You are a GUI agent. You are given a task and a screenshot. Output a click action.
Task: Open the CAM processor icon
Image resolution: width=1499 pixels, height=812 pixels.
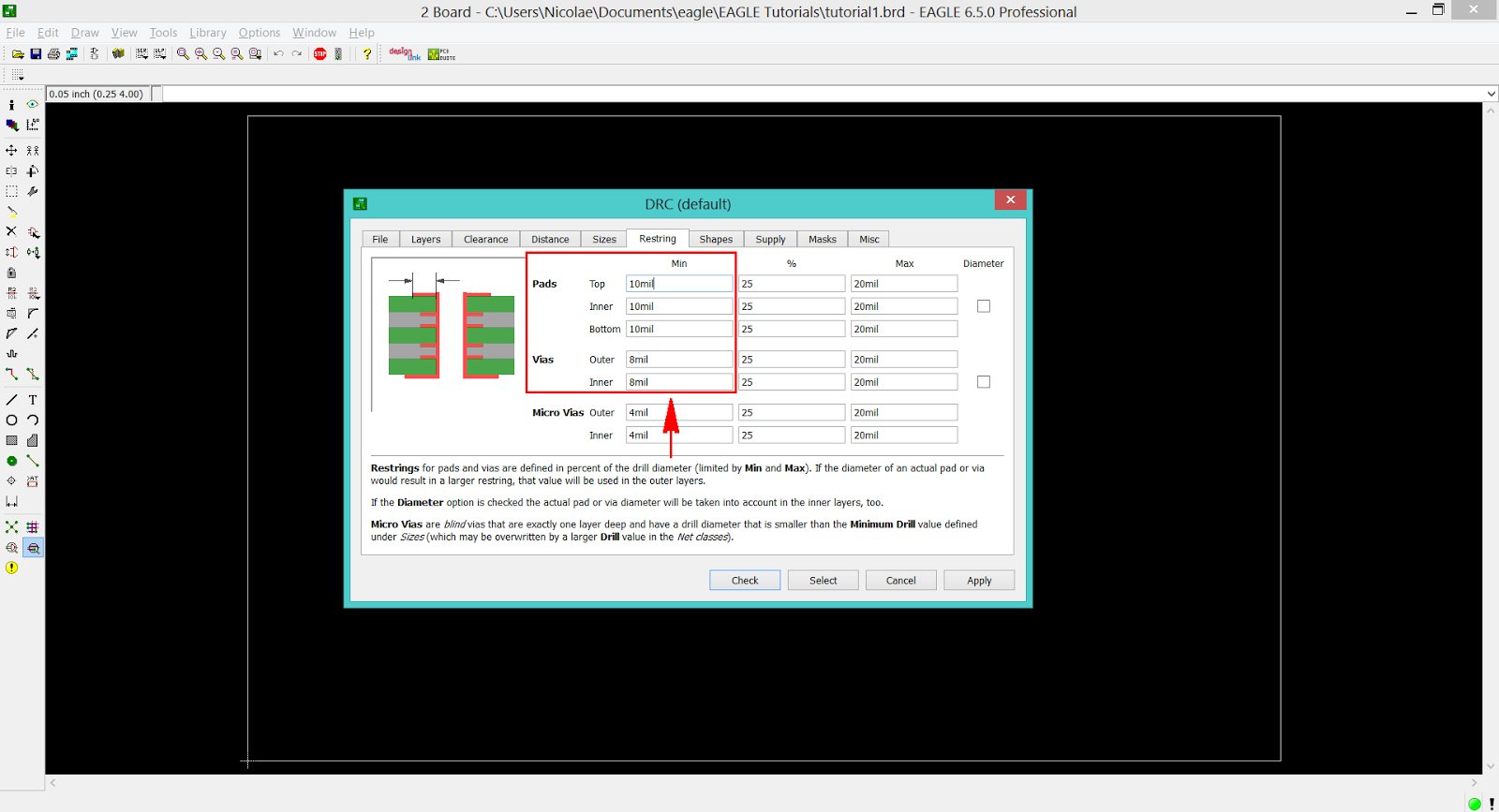[x=71, y=54]
